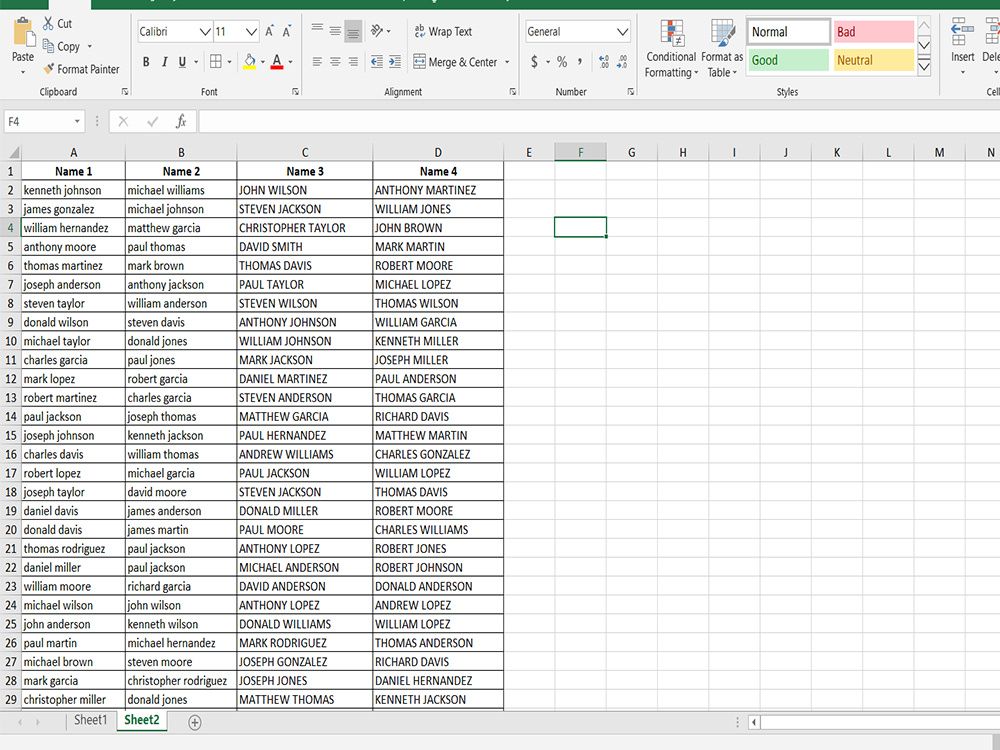Open Alignment dialog launcher
Image resolution: width=1000 pixels, height=750 pixels.
(513, 92)
